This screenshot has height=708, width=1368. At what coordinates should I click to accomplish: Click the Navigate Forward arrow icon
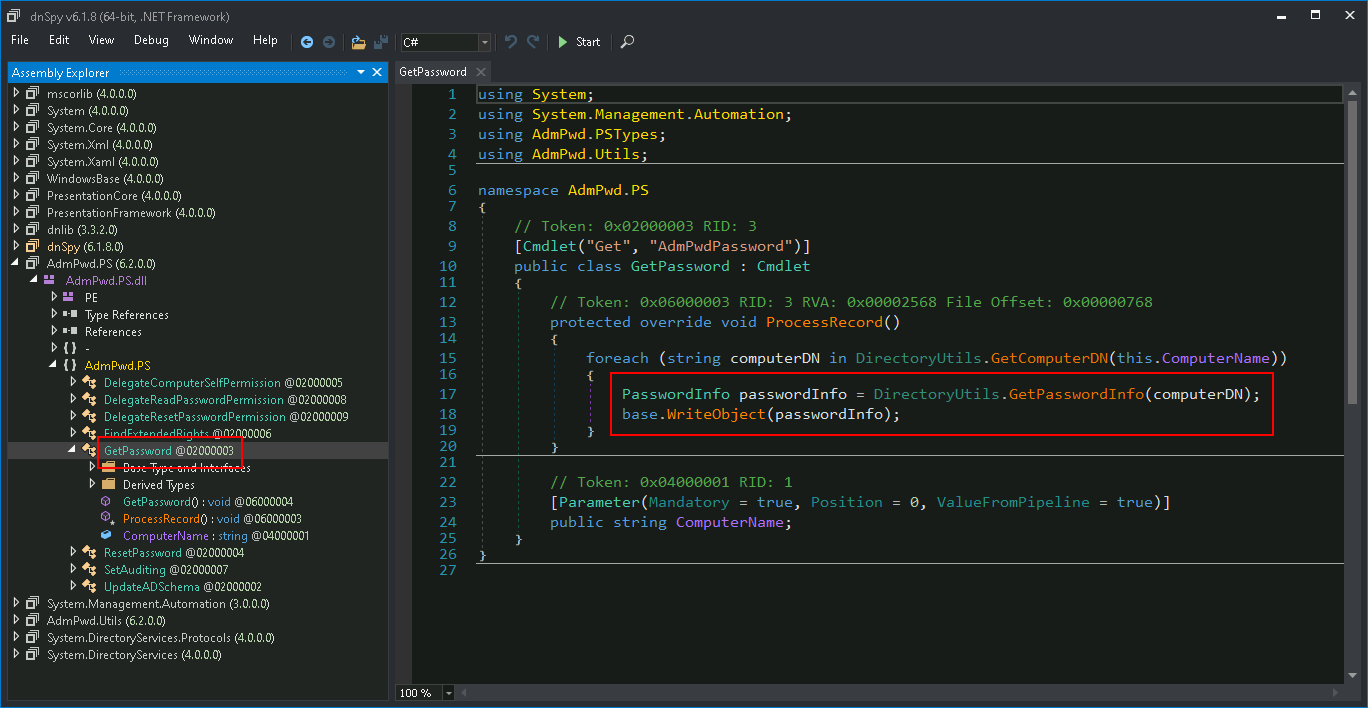[x=329, y=42]
